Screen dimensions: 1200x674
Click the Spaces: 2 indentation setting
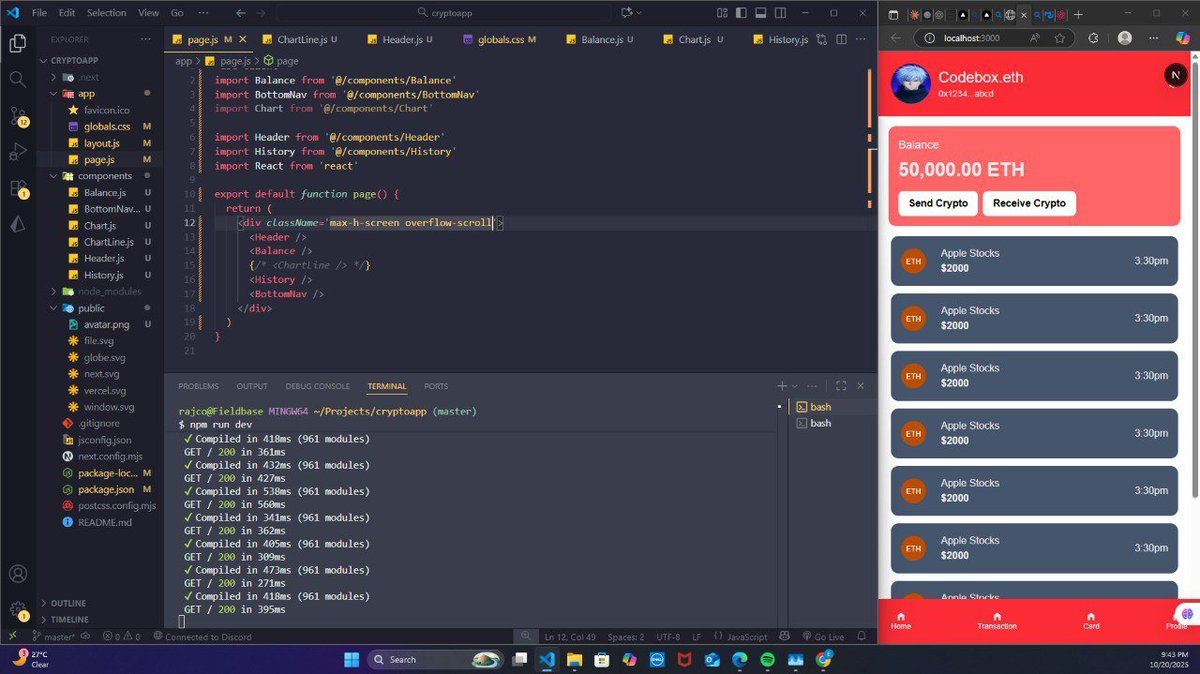pyautogui.click(x=626, y=637)
